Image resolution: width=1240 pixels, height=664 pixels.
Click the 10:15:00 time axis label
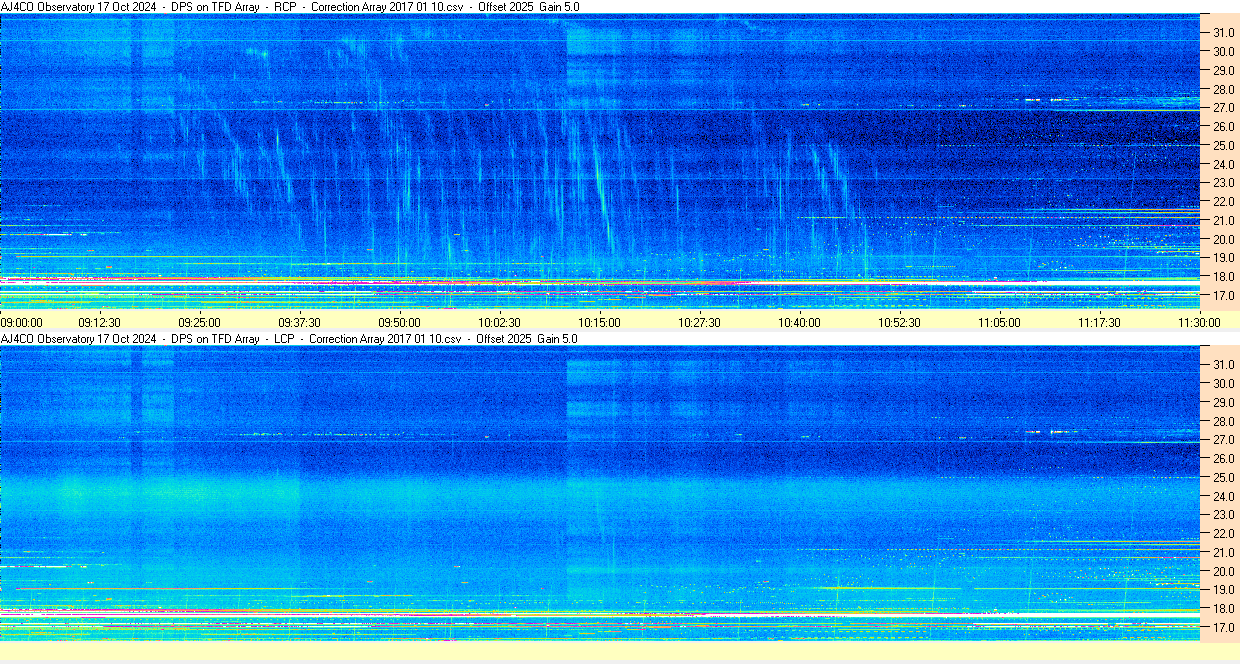coord(600,322)
